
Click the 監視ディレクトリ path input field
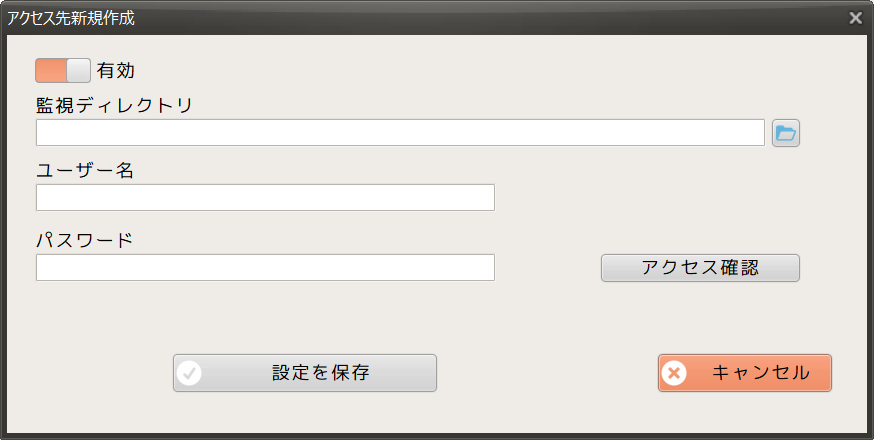point(400,133)
